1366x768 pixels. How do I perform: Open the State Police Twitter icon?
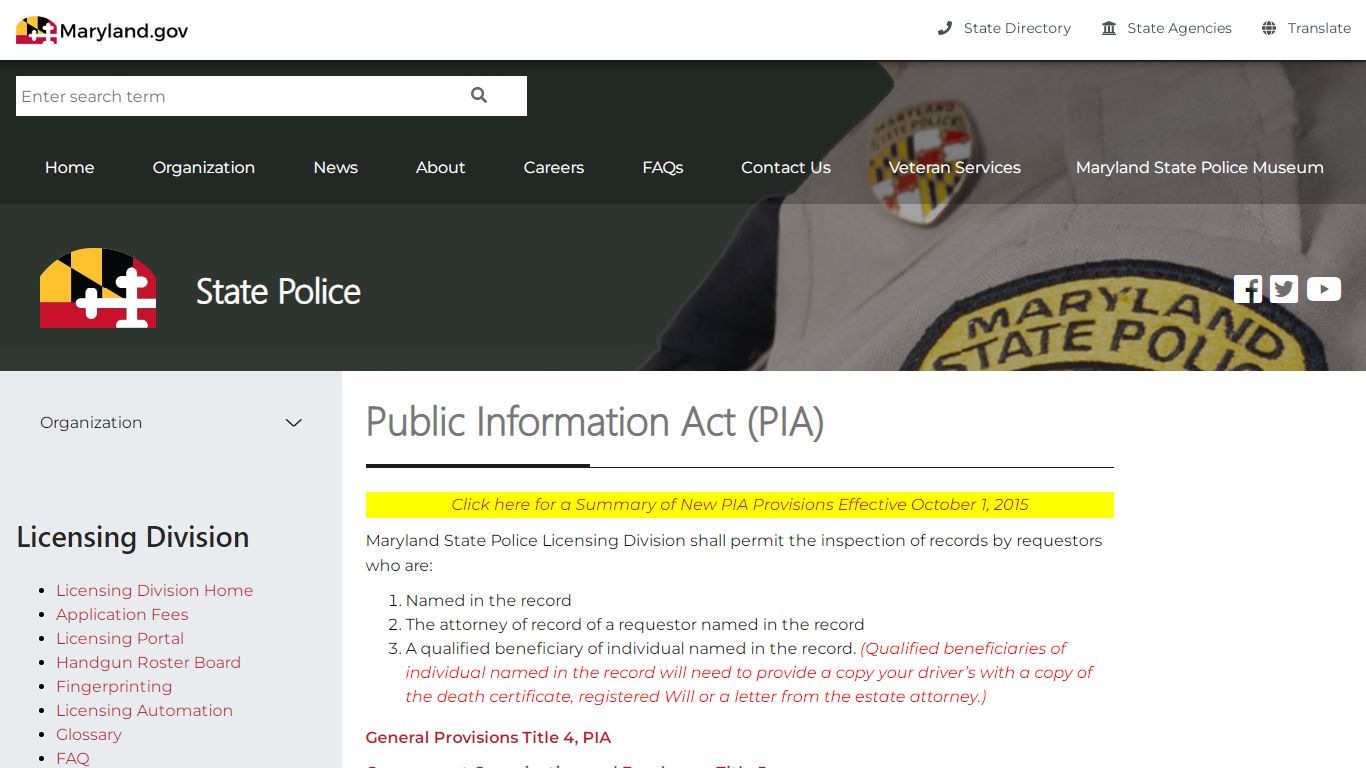coord(1284,289)
